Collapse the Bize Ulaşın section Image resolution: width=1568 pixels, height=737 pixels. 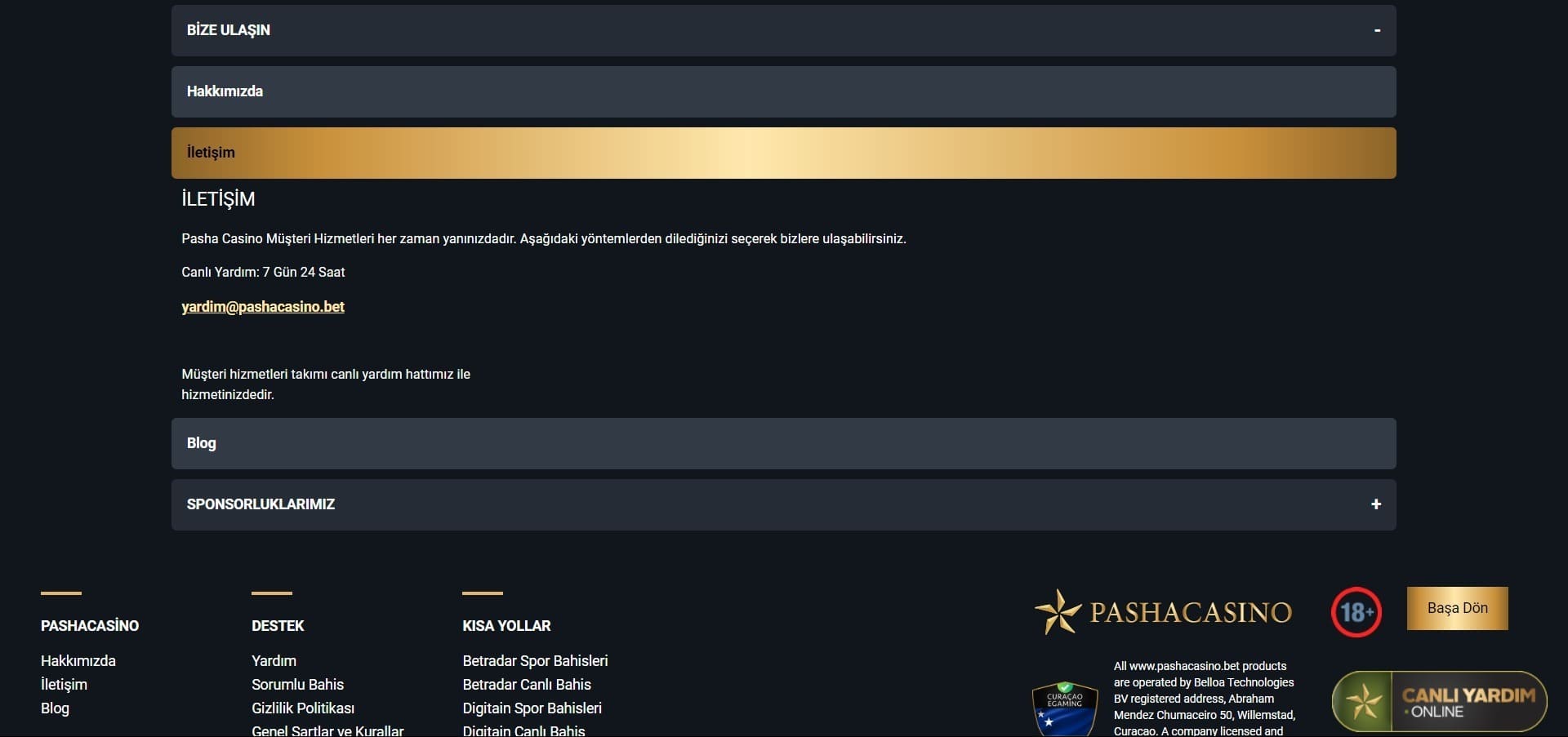(x=1377, y=30)
